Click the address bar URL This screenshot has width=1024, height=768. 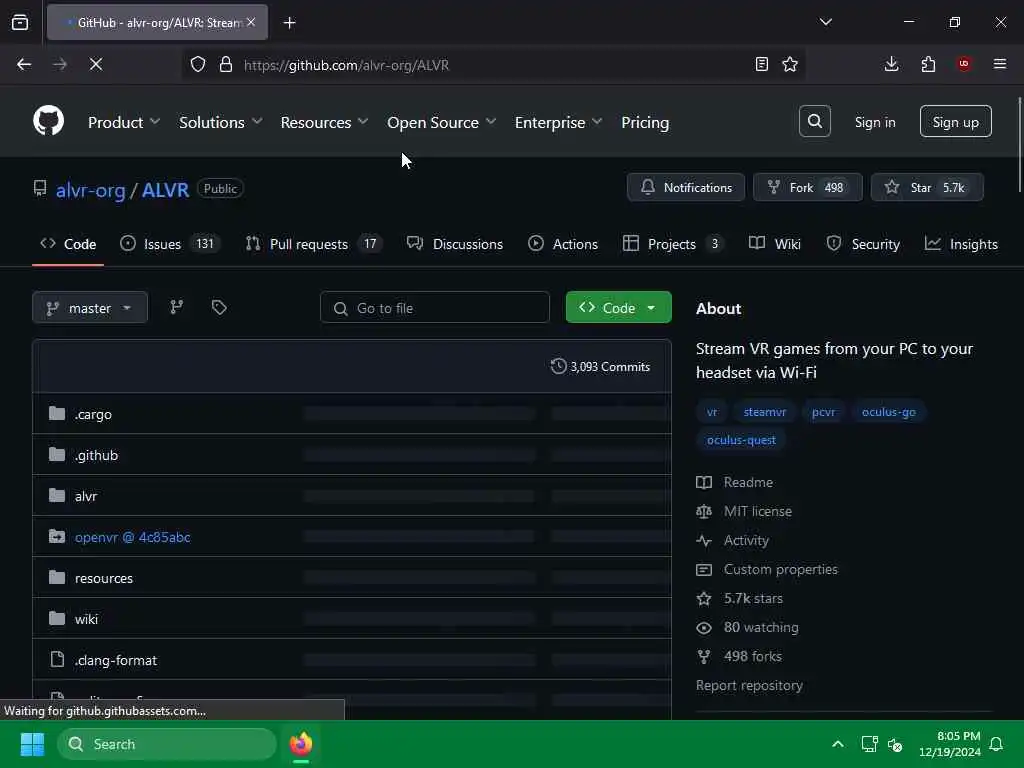click(346, 65)
